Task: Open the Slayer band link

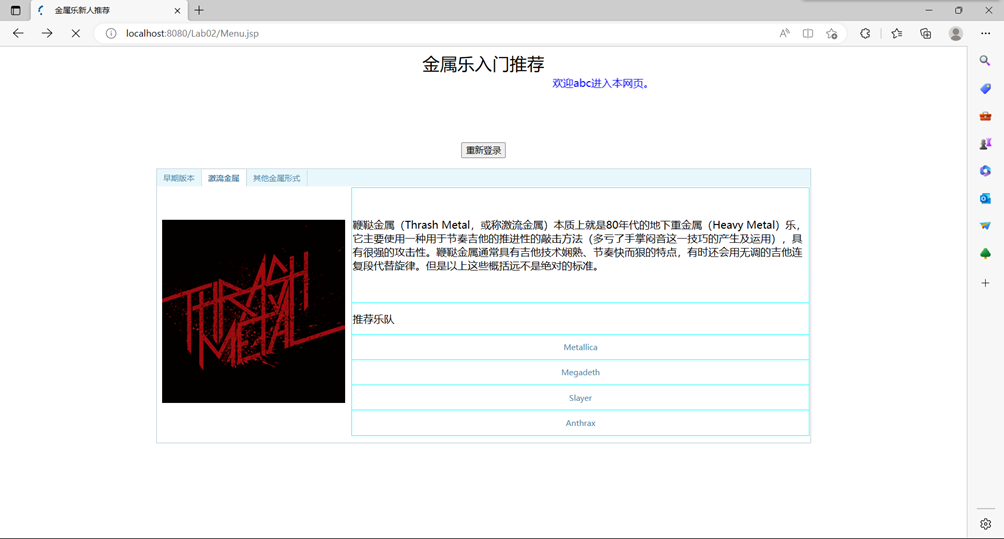Action: (580, 398)
